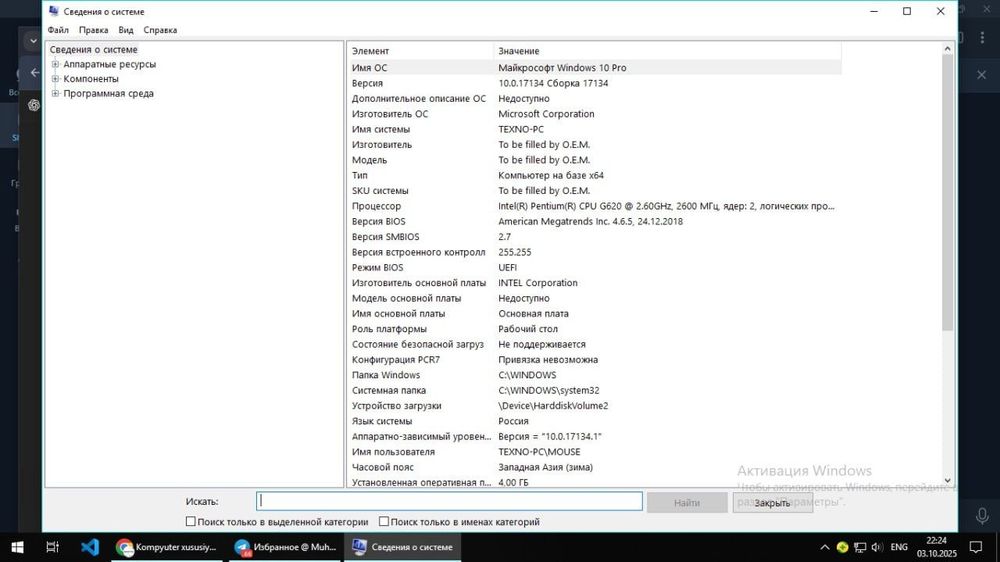Image resolution: width=1000 pixels, height=562 pixels.
Task: Click the vertical scrollbar thumb
Action: pos(947,193)
